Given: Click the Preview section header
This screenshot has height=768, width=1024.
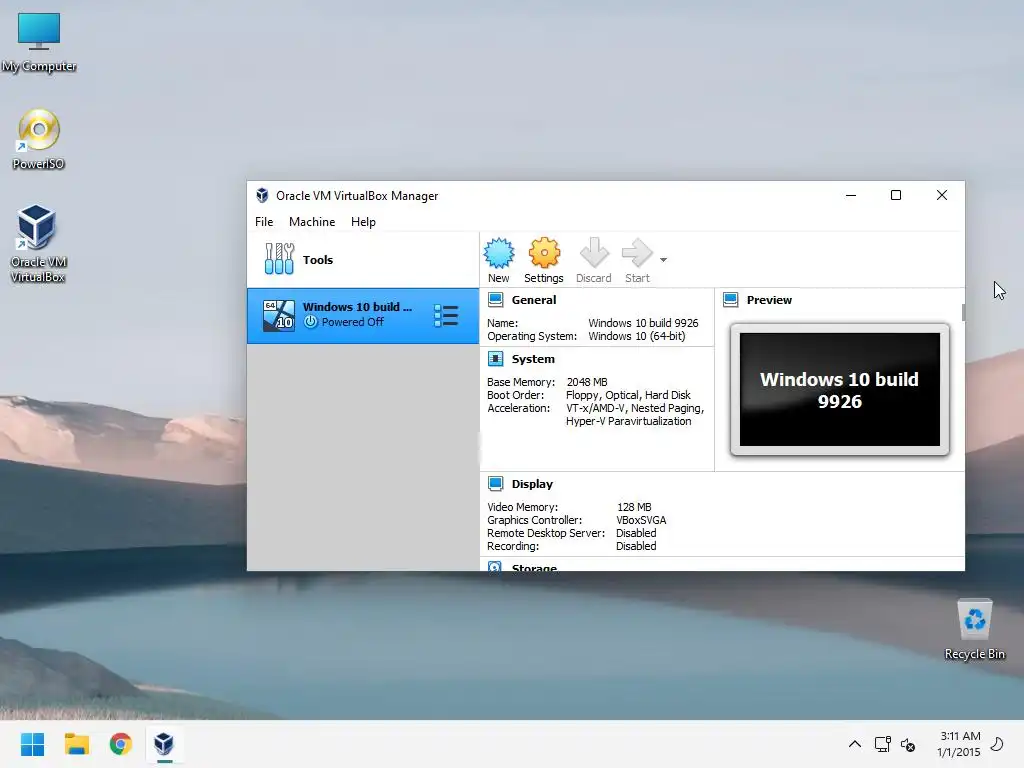Looking at the screenshot, I should [769, 300].
